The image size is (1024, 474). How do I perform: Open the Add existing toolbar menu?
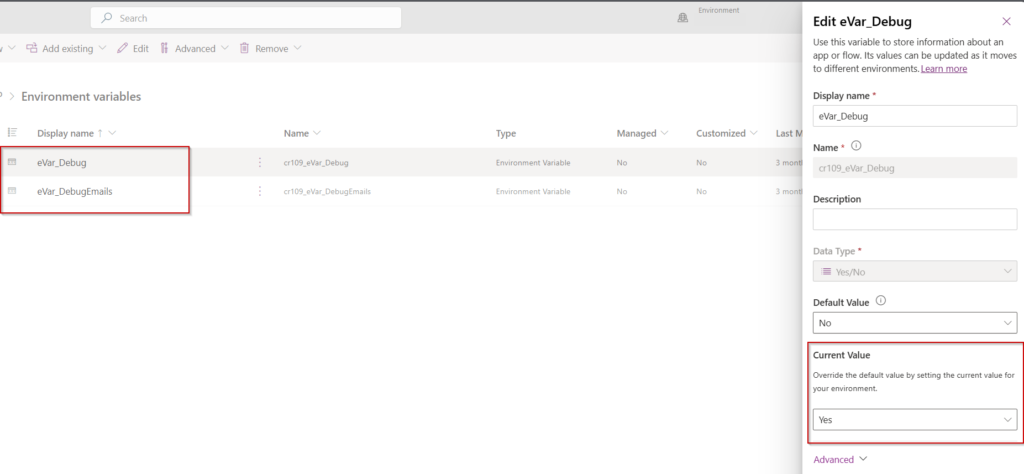point(66,48)
